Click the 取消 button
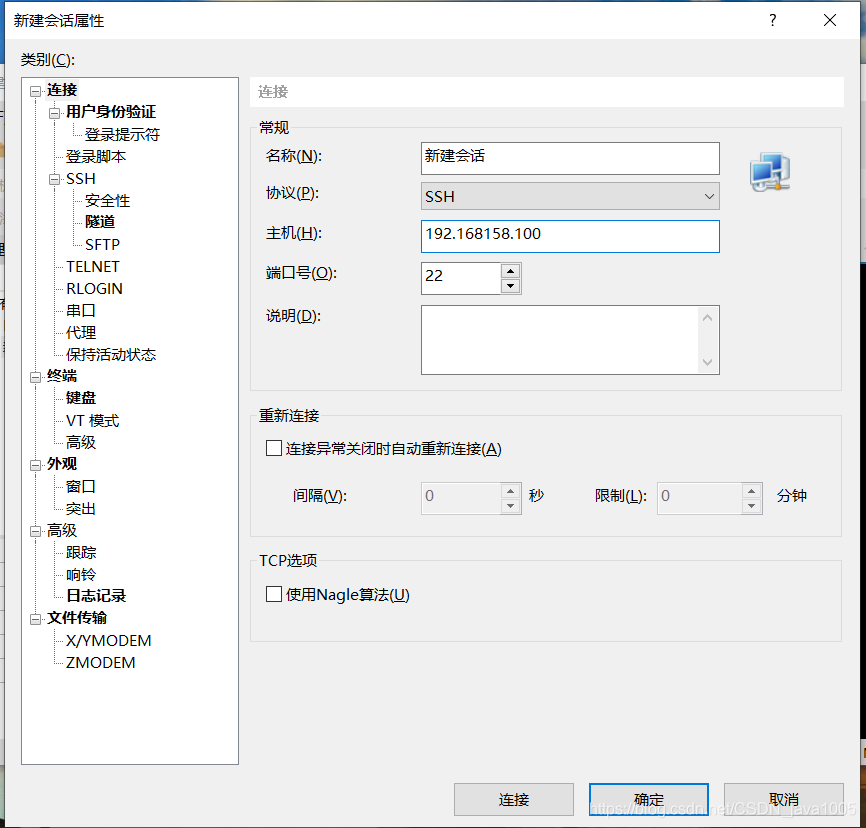866x828 pixels. click(x=784, y=799)
